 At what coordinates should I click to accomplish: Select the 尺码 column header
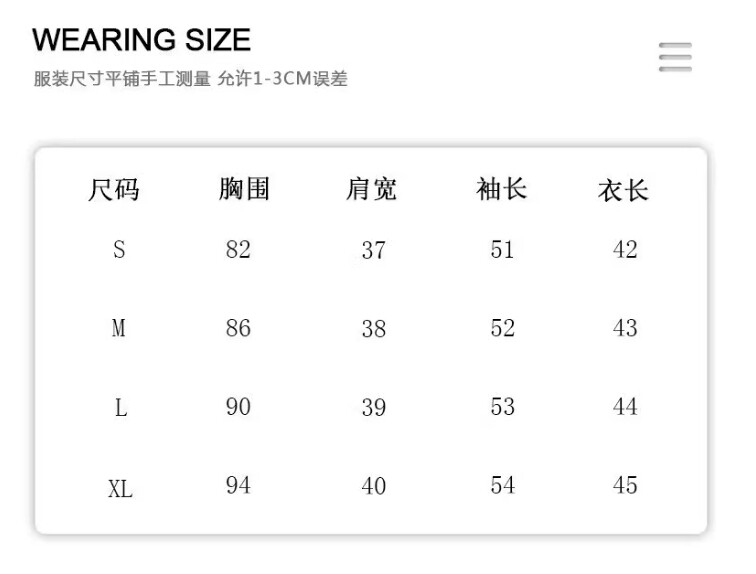114,189
